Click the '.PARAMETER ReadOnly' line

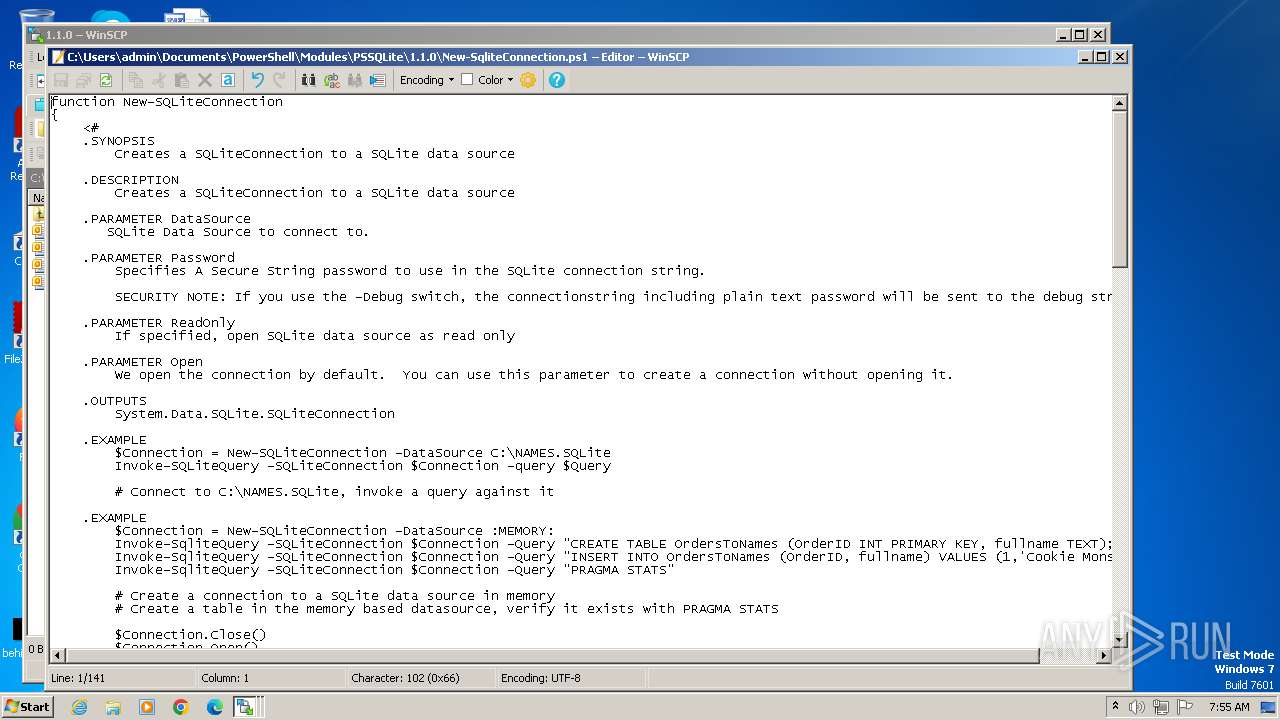click(x=159, y=323)
